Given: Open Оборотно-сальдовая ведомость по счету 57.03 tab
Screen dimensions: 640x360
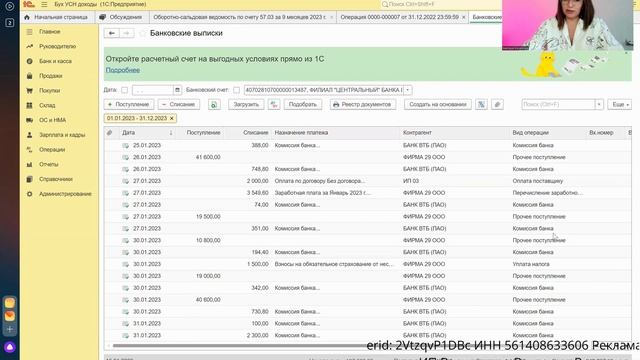Looking at the screenshot, I should 239,17.
